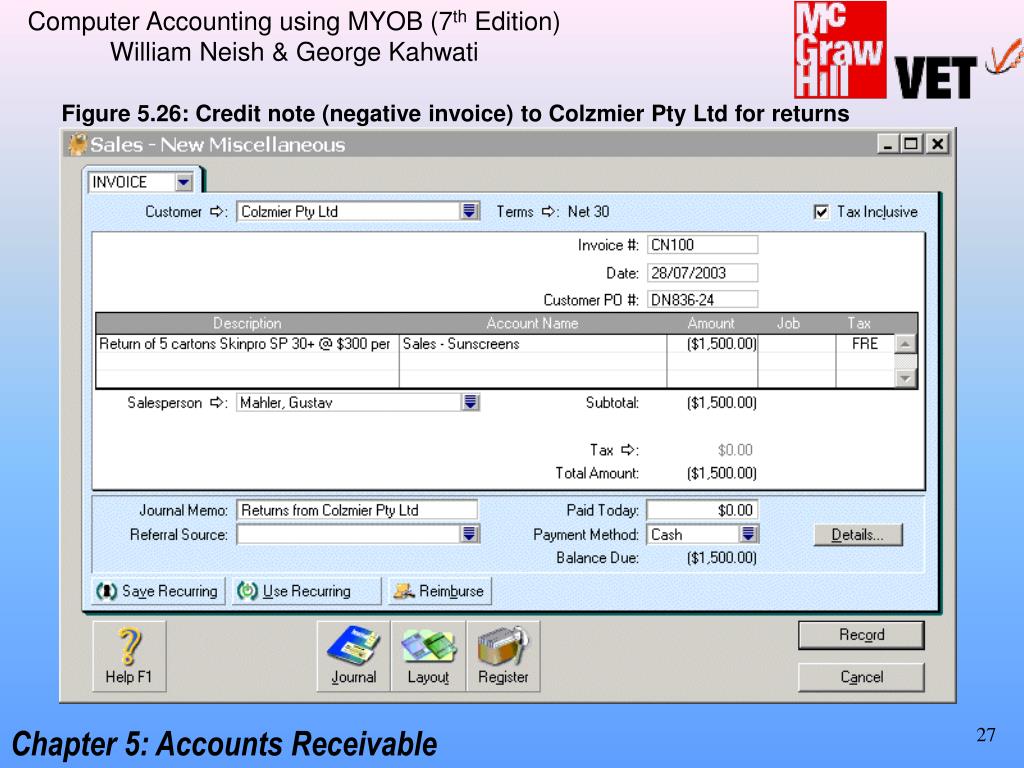This screenshot has width=1024, height=768.
Task: Select the 'Sales - Sunscreens' account cell
Action: 533,344
